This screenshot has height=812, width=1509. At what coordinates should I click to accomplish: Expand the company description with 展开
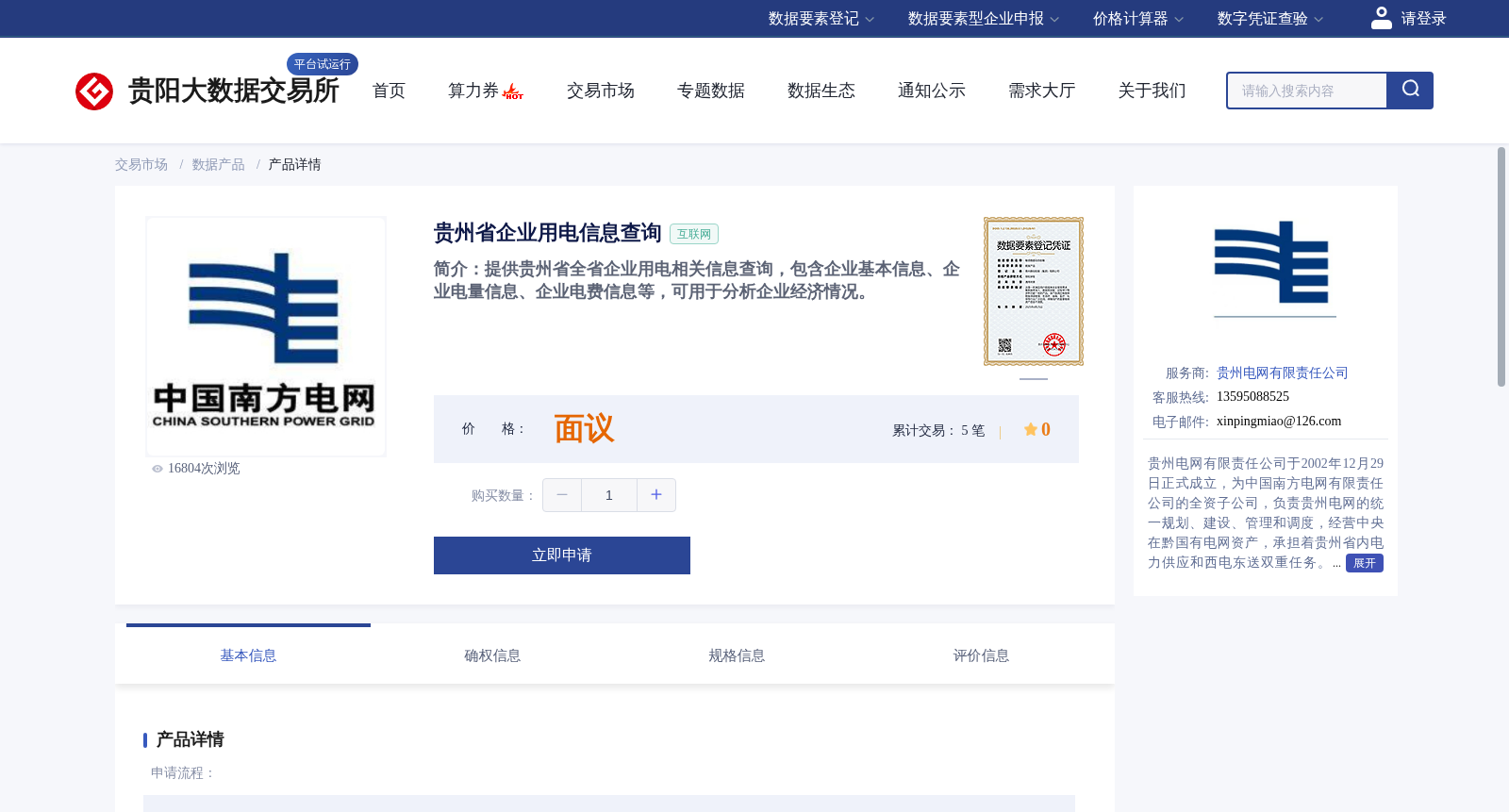(x=1365, y=563)
